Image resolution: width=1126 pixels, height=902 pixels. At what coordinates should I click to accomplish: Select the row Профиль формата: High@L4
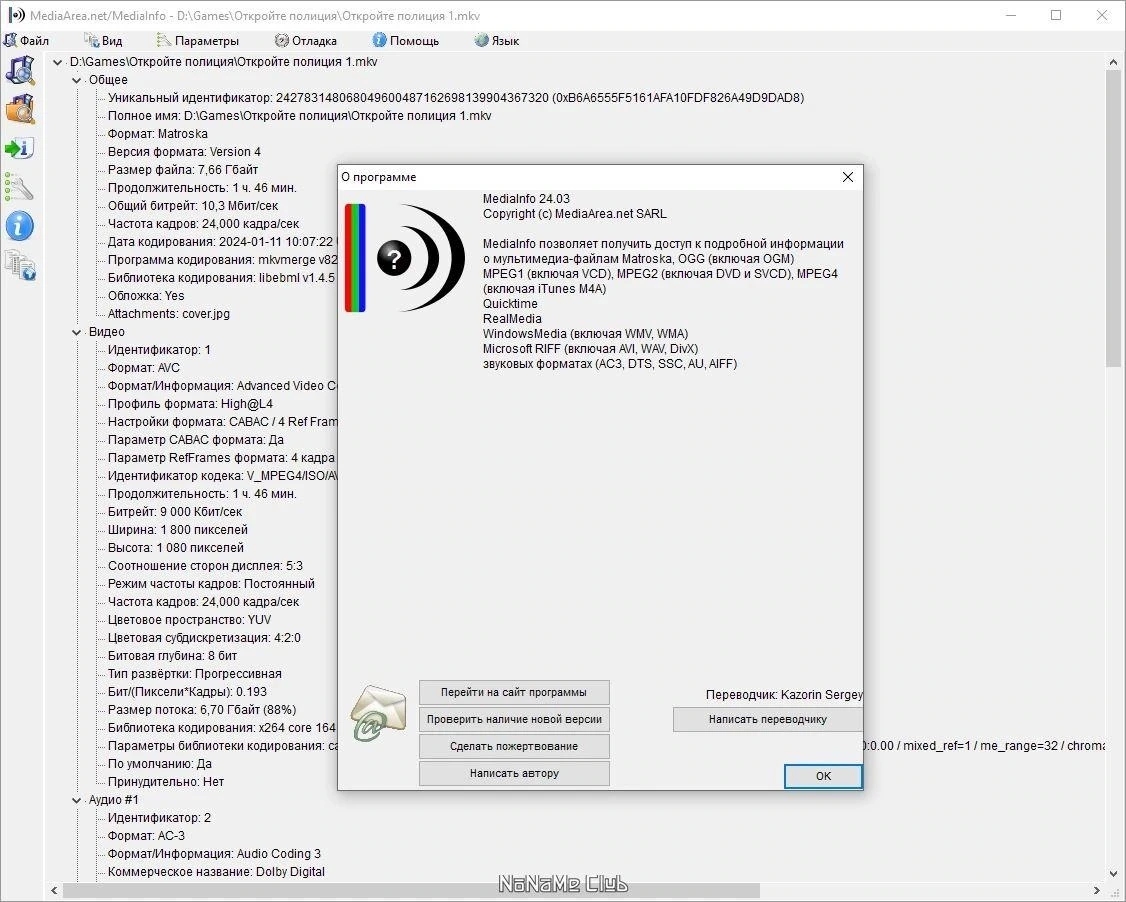(x=190, y=404)
